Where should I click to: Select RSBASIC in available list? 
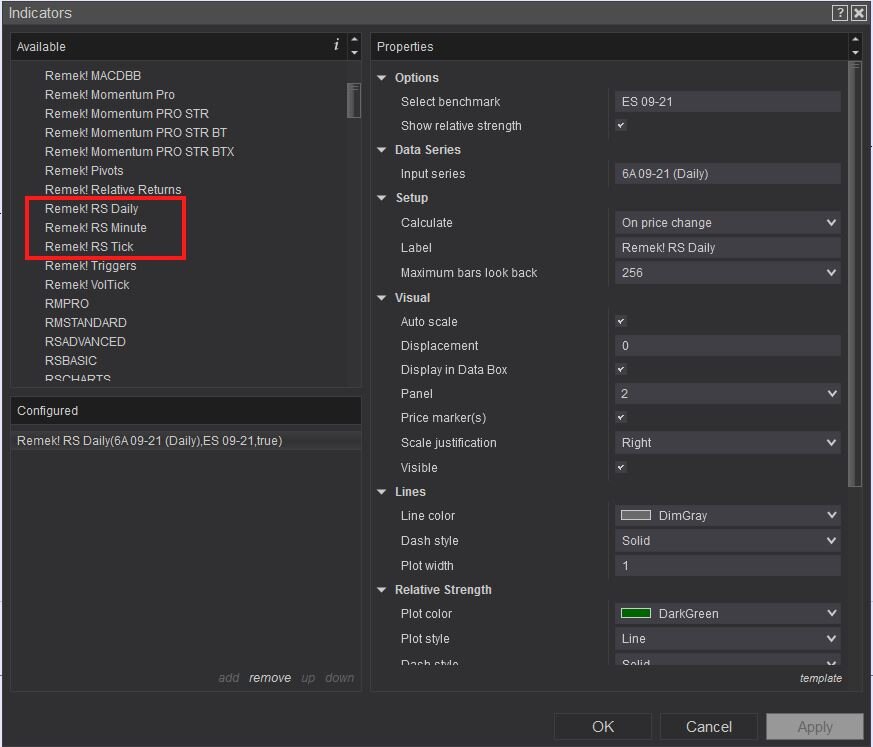click(71, 360)
